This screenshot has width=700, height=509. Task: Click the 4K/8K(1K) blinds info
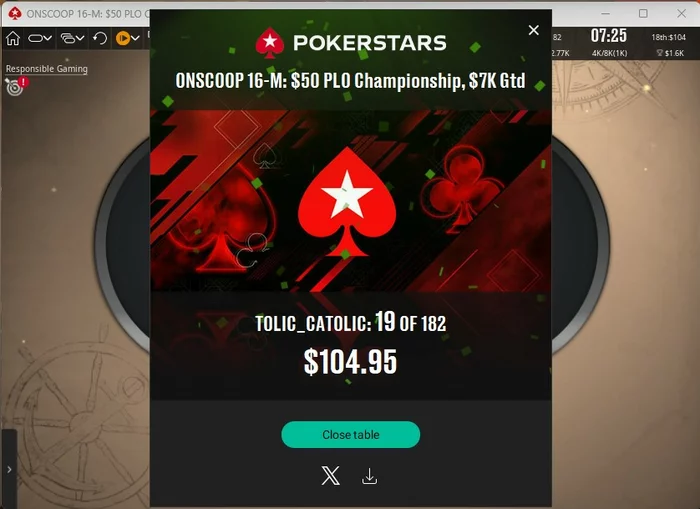tap(609, 53)
